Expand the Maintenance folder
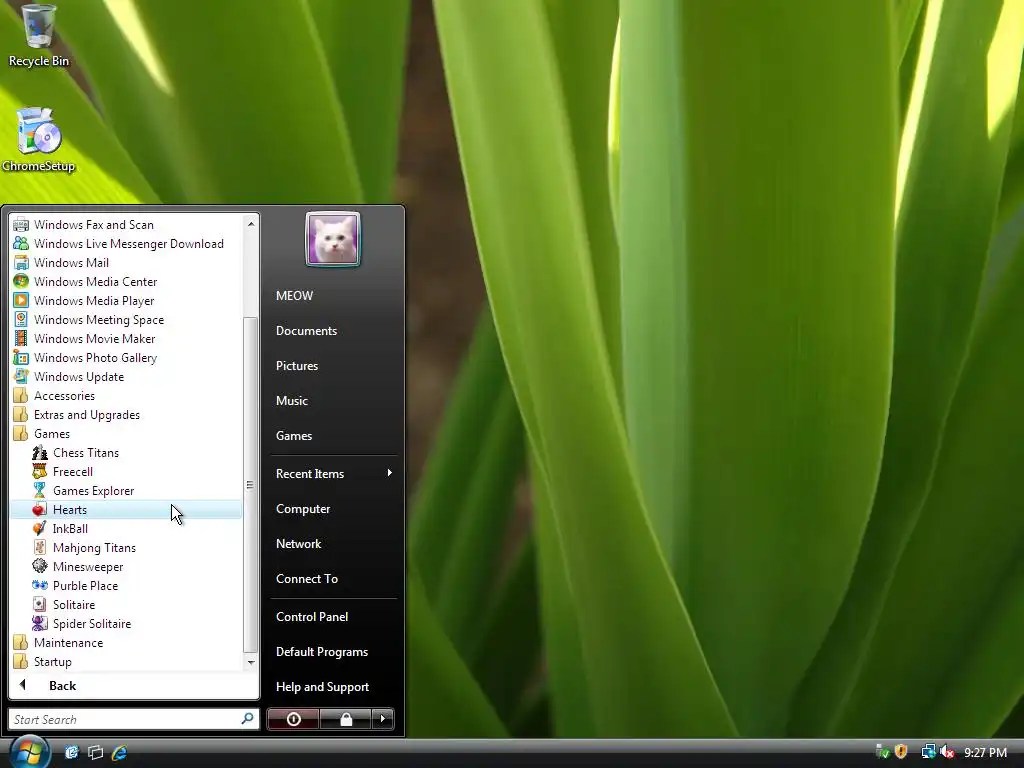 58,643
